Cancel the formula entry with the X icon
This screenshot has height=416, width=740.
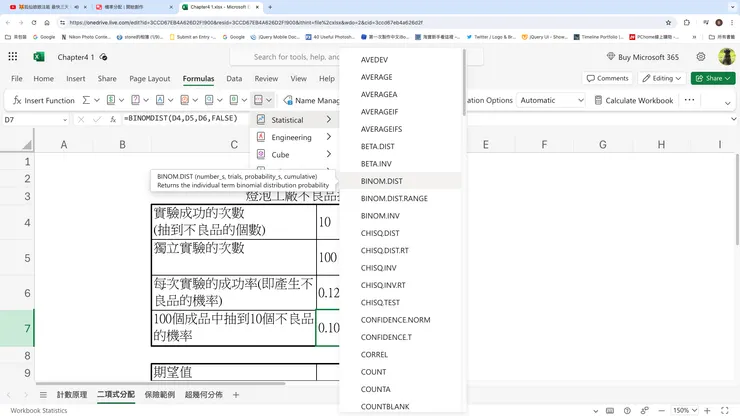tap(81, 119)
